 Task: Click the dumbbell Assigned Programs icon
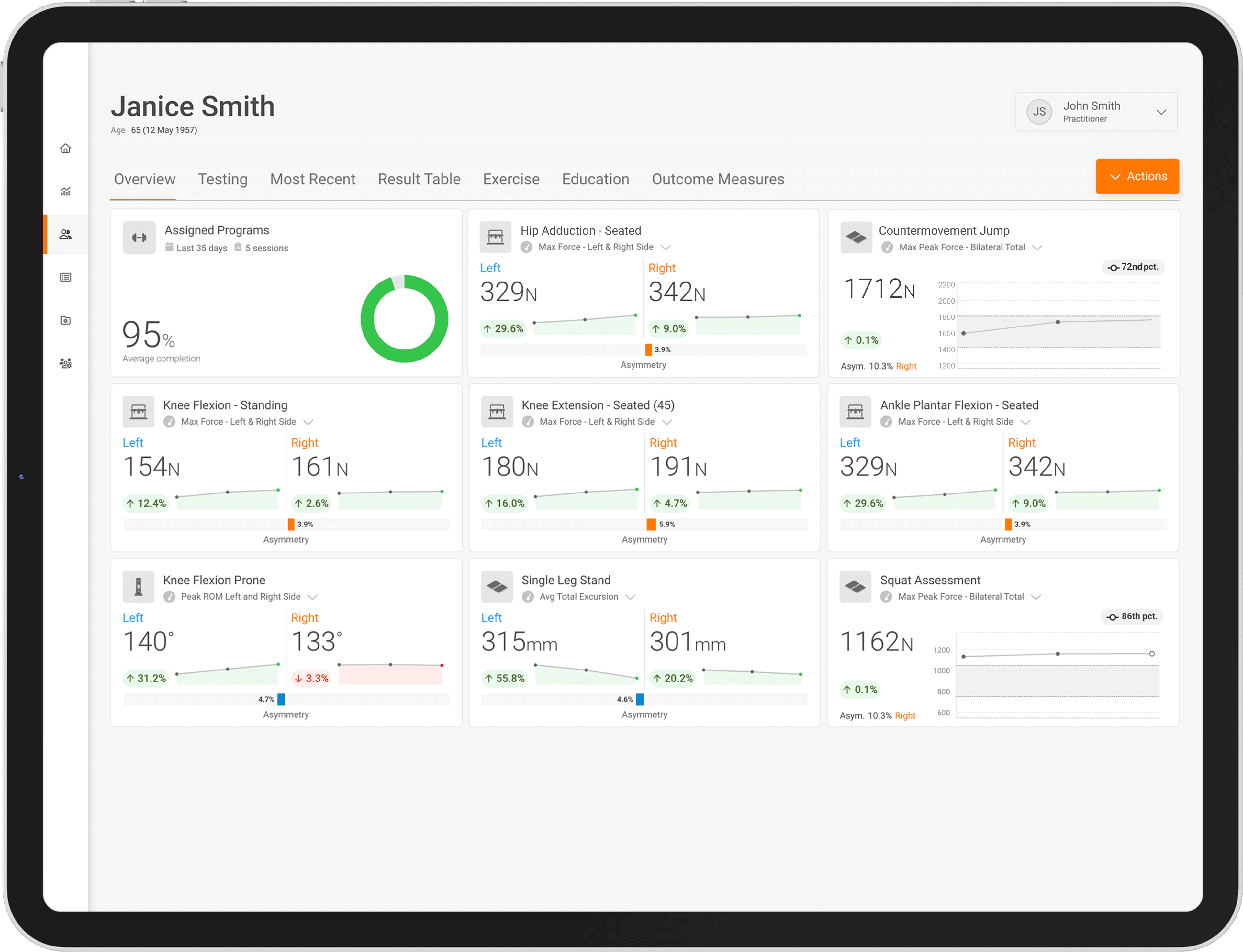click(139, 238)
